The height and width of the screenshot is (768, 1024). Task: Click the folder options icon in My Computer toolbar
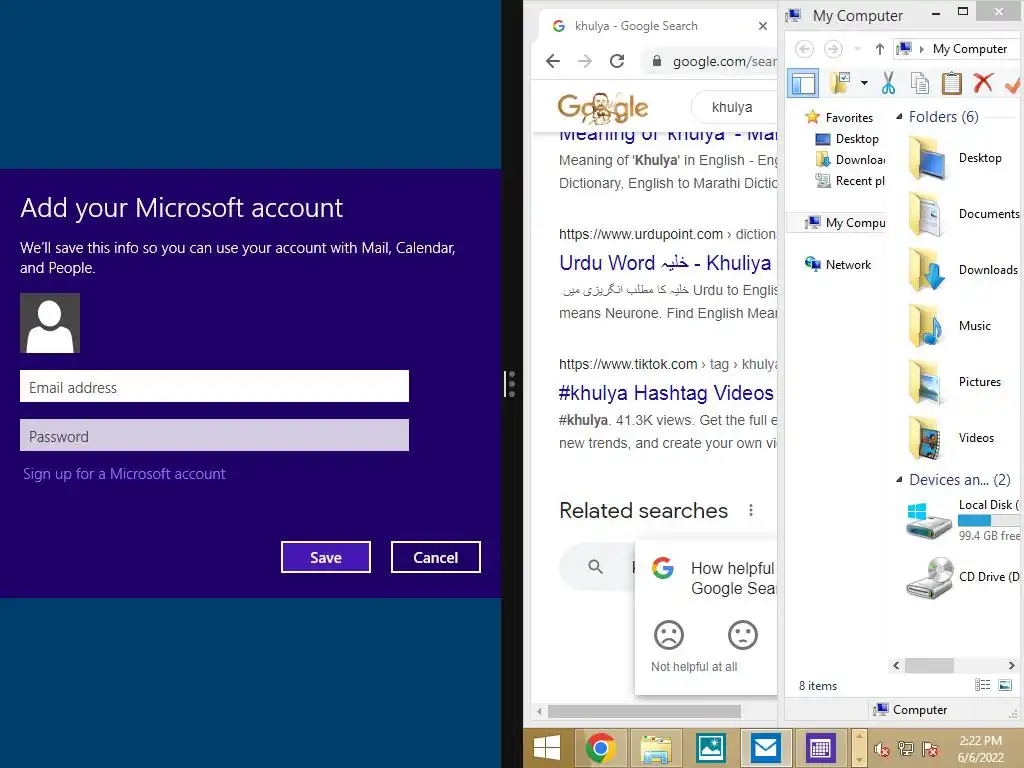click(840, 82)
